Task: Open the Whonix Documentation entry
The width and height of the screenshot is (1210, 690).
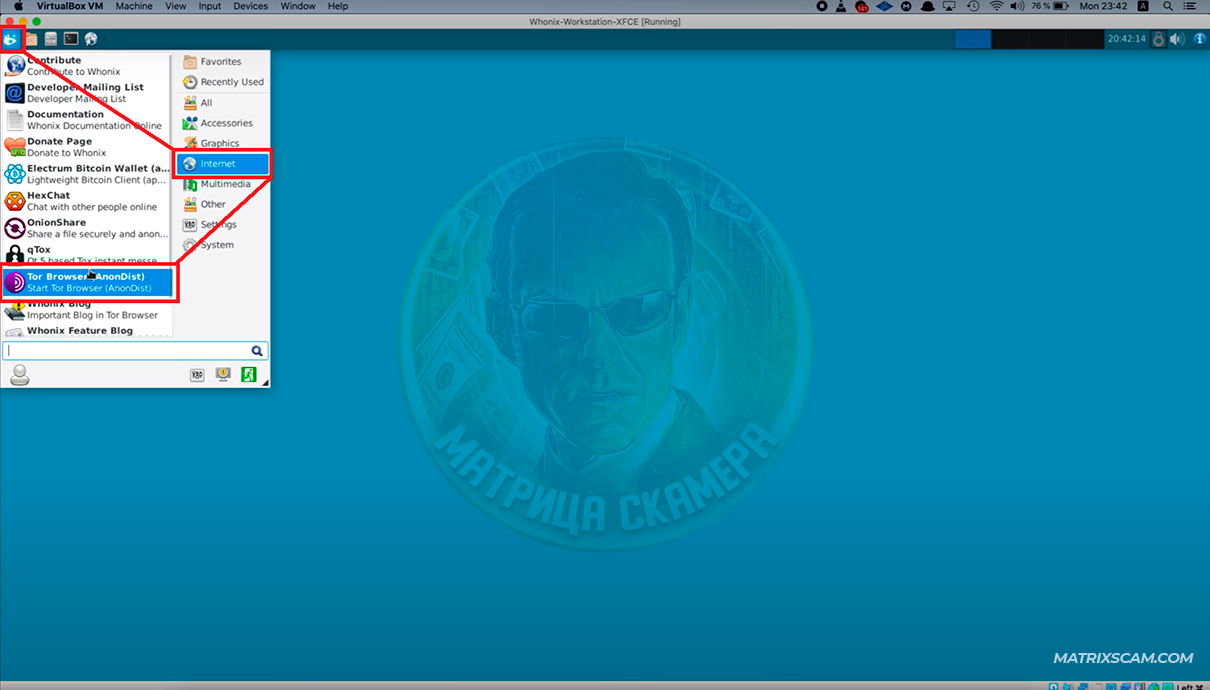Action: click(x=87, y=120)
